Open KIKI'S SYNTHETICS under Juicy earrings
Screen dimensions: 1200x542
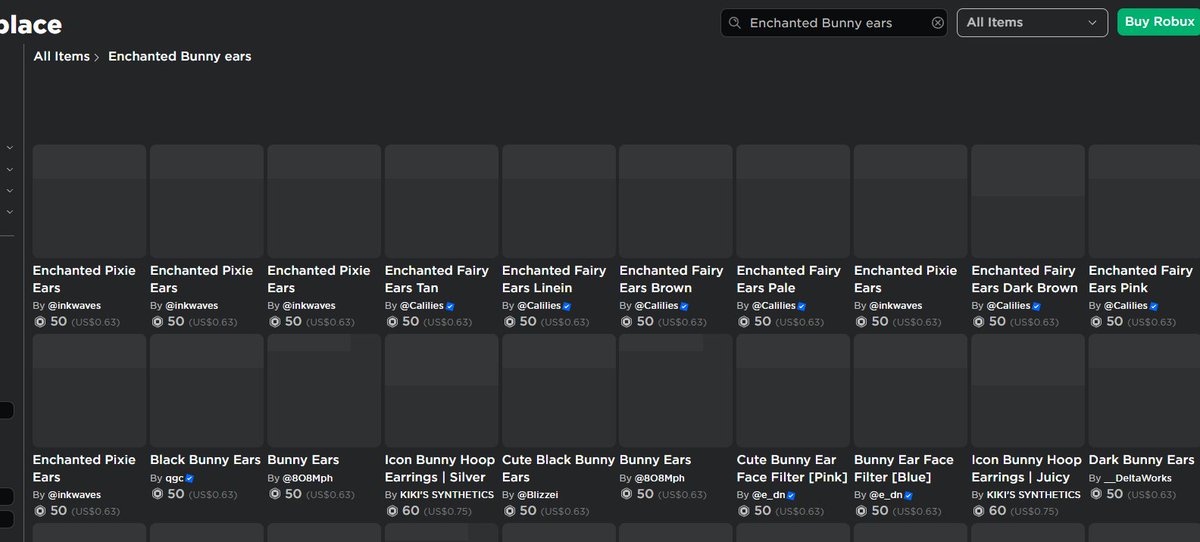click(x=1034, y=495)
